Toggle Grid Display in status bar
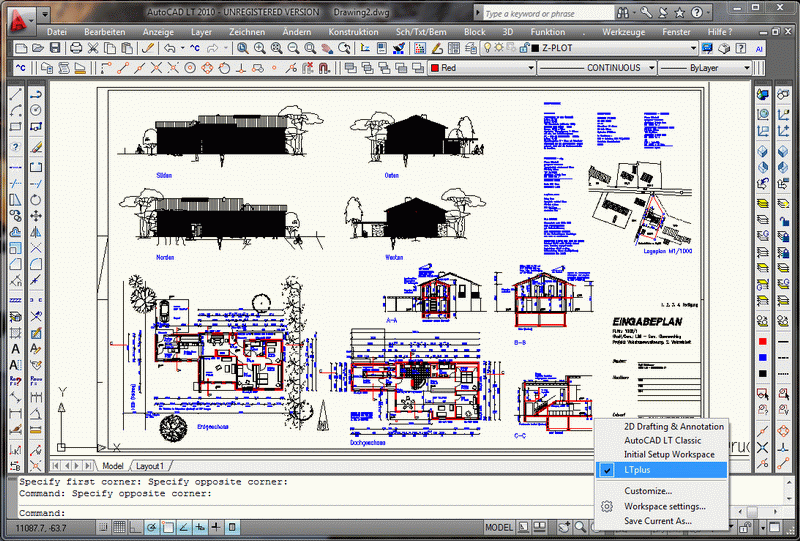Image resolution: width=800 pixels, height=541 pixels. pos(119,527)
